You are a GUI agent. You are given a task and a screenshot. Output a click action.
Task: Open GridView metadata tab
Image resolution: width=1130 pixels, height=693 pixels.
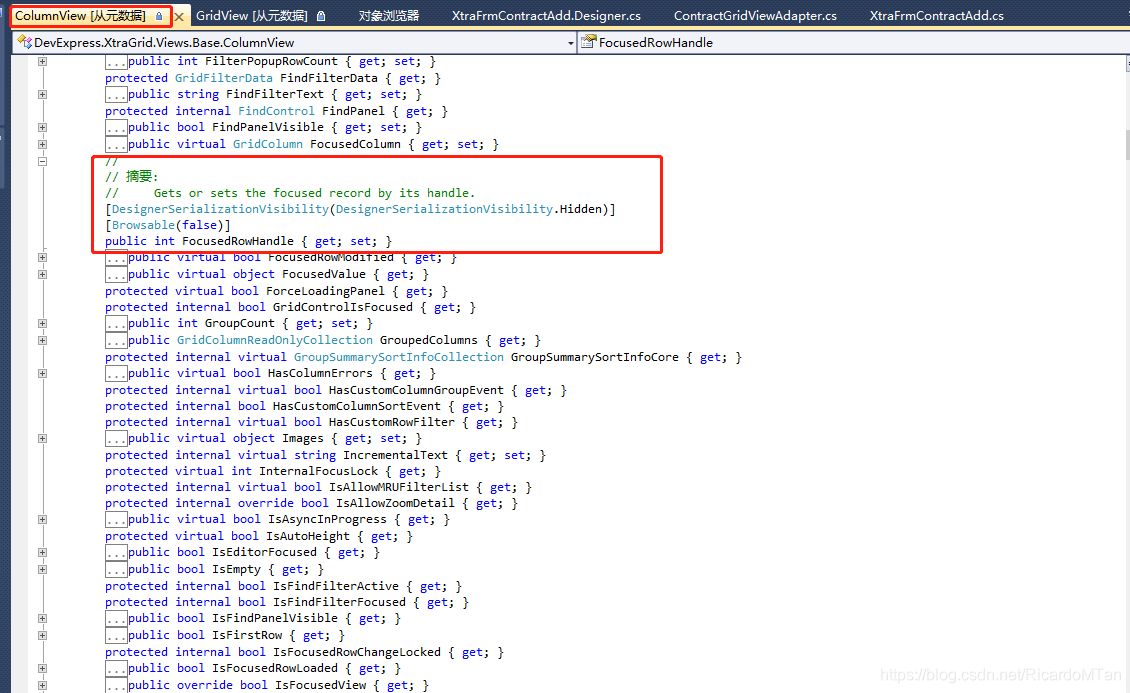pos(252,15)
